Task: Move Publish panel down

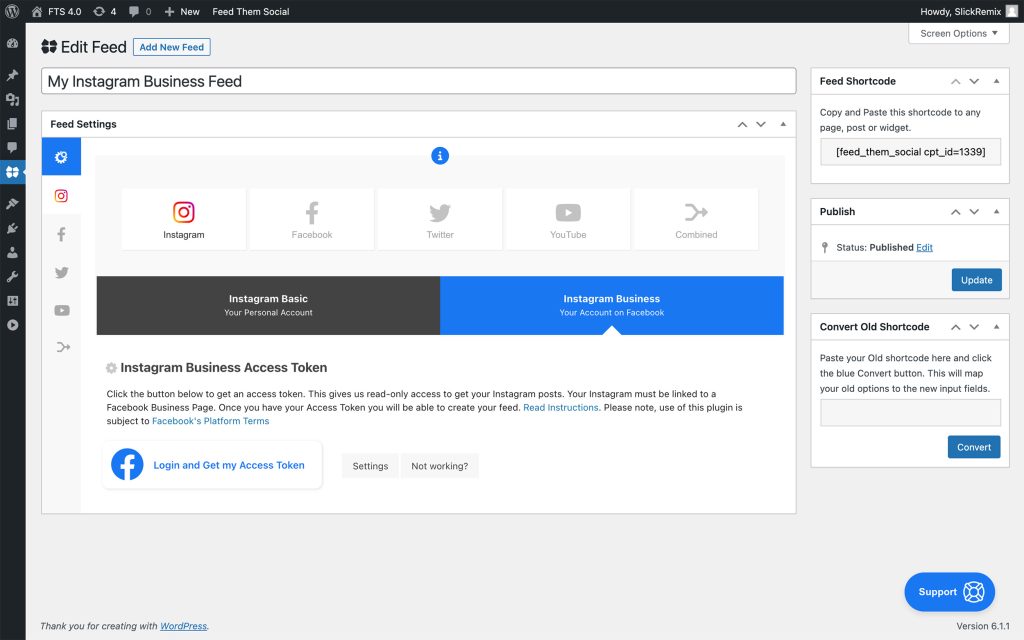Action: [974, 212]
